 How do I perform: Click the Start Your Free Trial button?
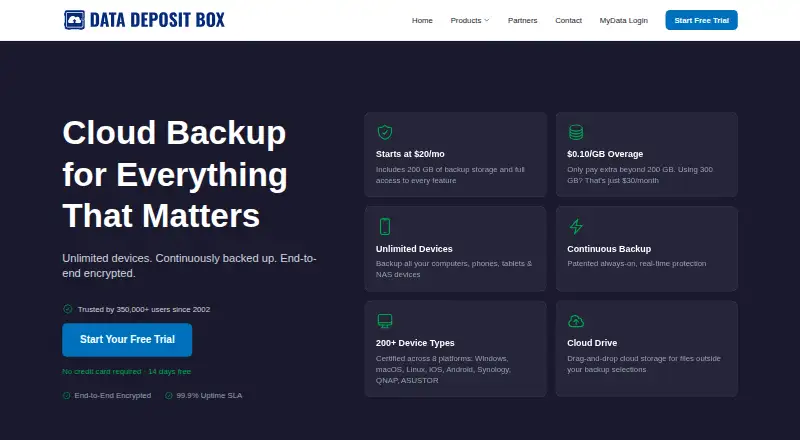pos(127,339)
